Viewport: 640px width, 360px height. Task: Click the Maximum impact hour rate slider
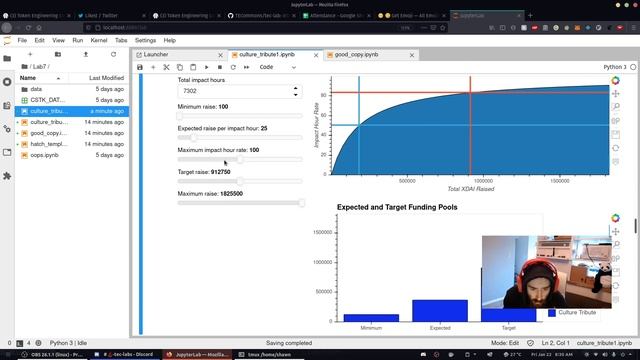coord(240,159)
